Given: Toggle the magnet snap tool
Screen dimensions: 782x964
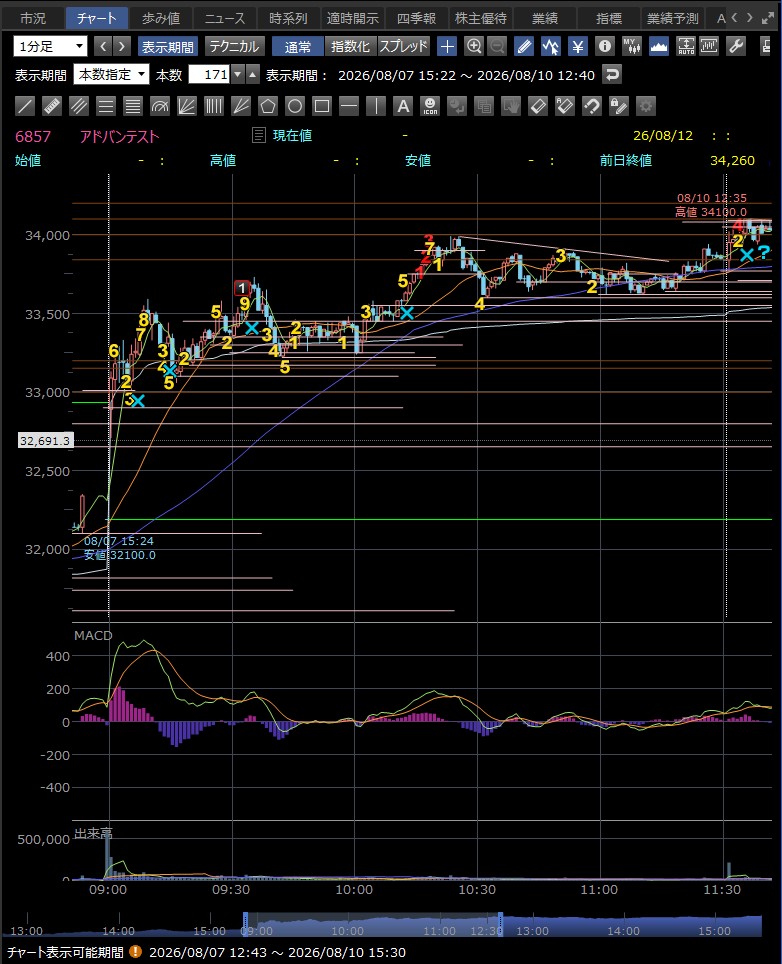Looking at the screenshot, I should point(592,106).
